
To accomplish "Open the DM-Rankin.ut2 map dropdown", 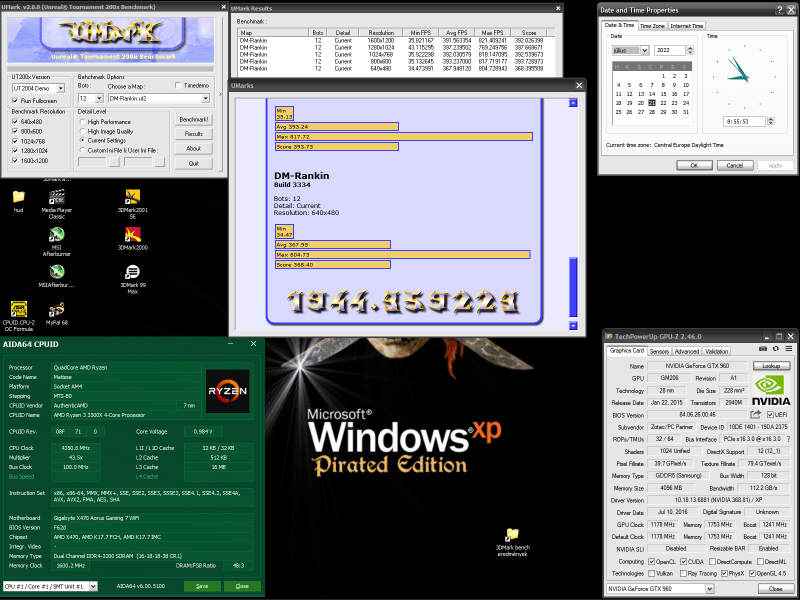I will (206, 98).
